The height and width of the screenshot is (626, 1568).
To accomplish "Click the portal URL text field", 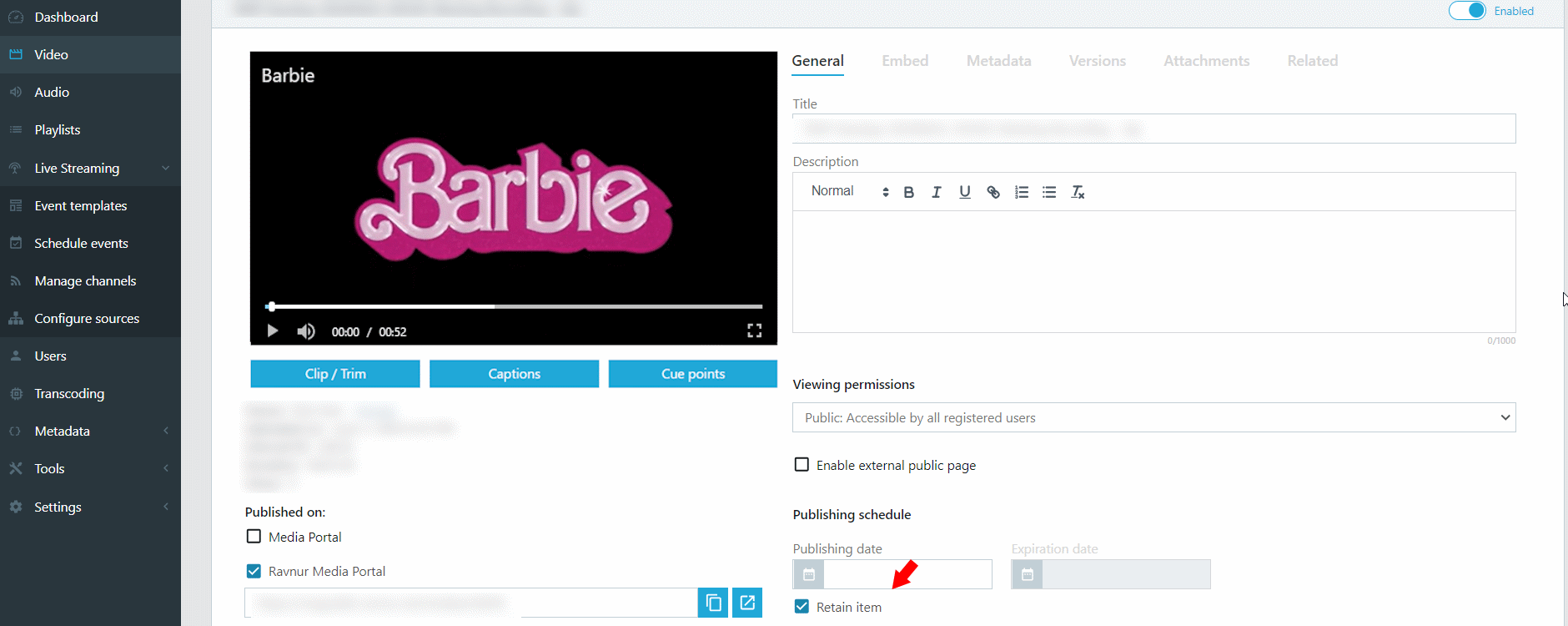I will click(x=471, y=603).
